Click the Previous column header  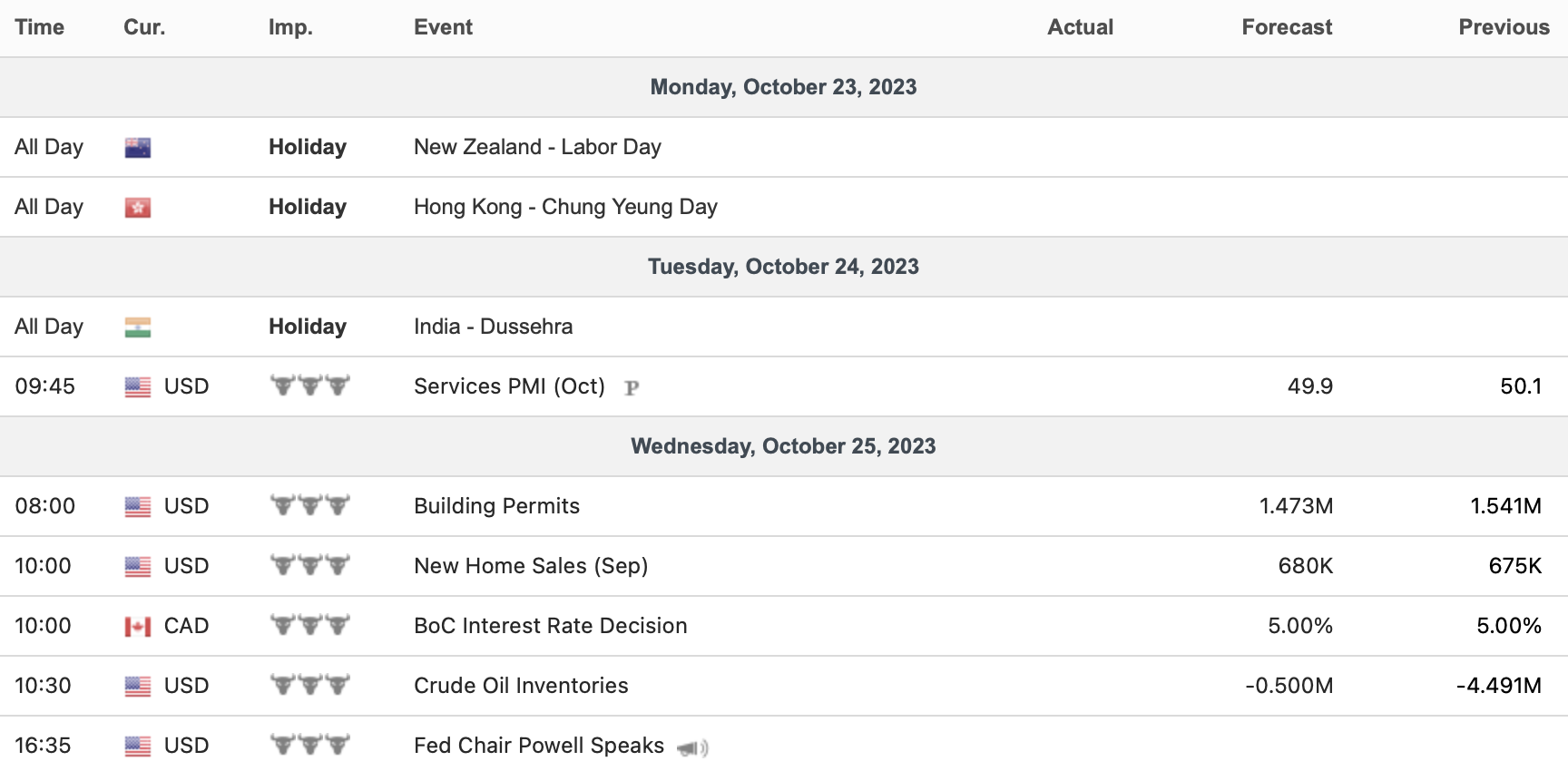click(x=1503, y=27)
